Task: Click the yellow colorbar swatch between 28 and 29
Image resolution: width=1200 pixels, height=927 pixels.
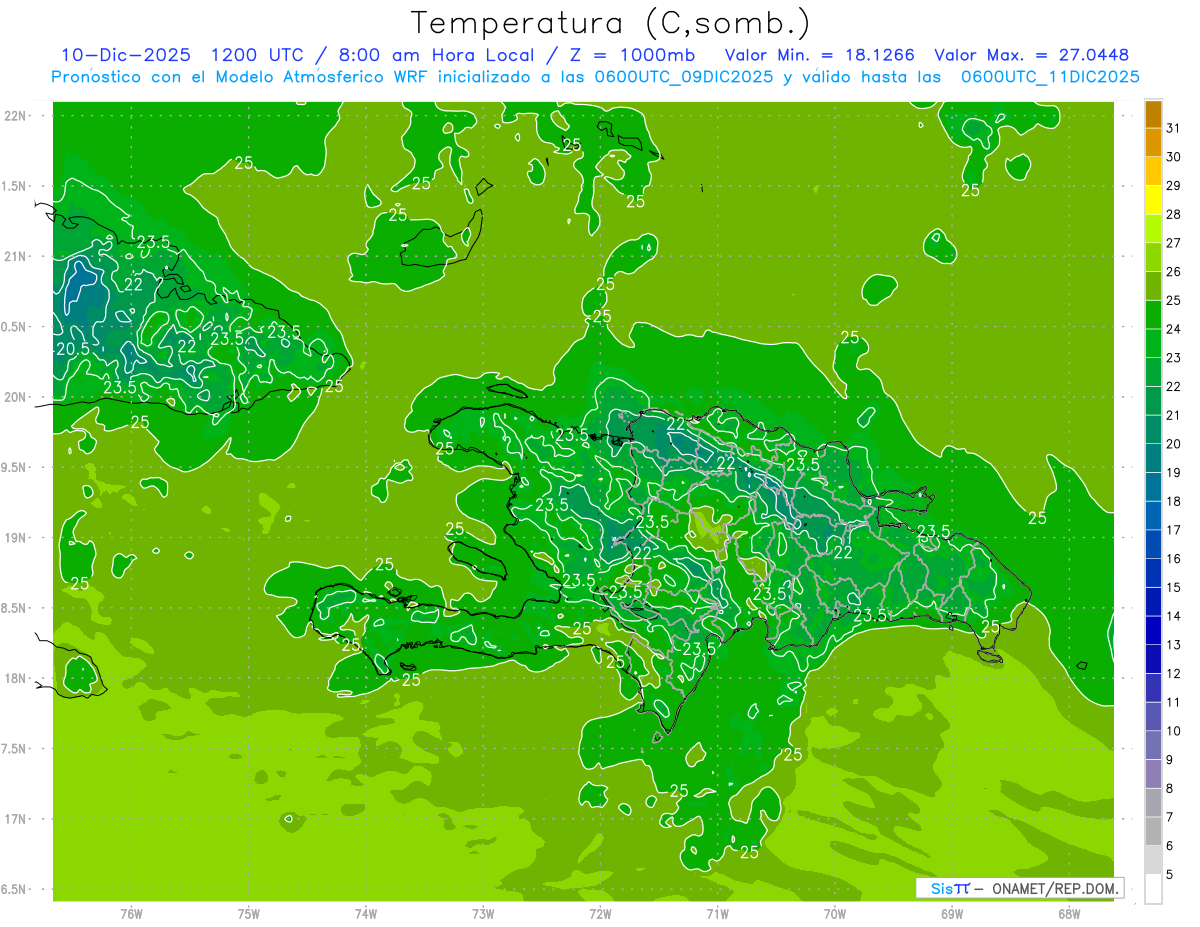Action: pos(1153,200)
